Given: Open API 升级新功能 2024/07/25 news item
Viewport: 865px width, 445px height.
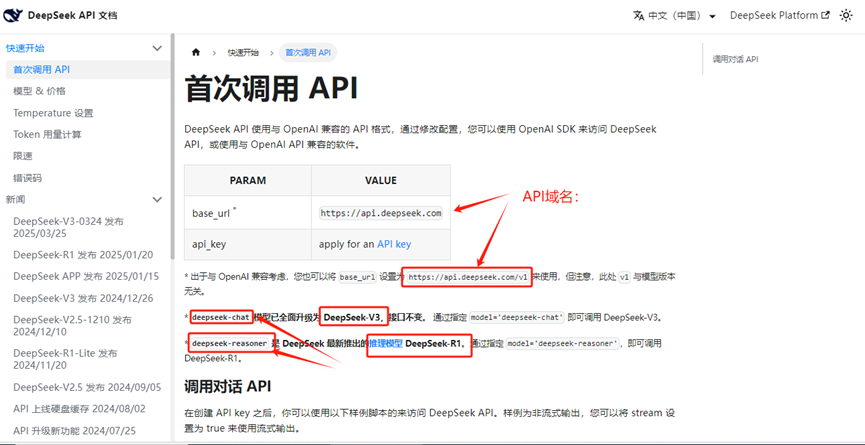Looking at the screenshot, I should (74, 431).
